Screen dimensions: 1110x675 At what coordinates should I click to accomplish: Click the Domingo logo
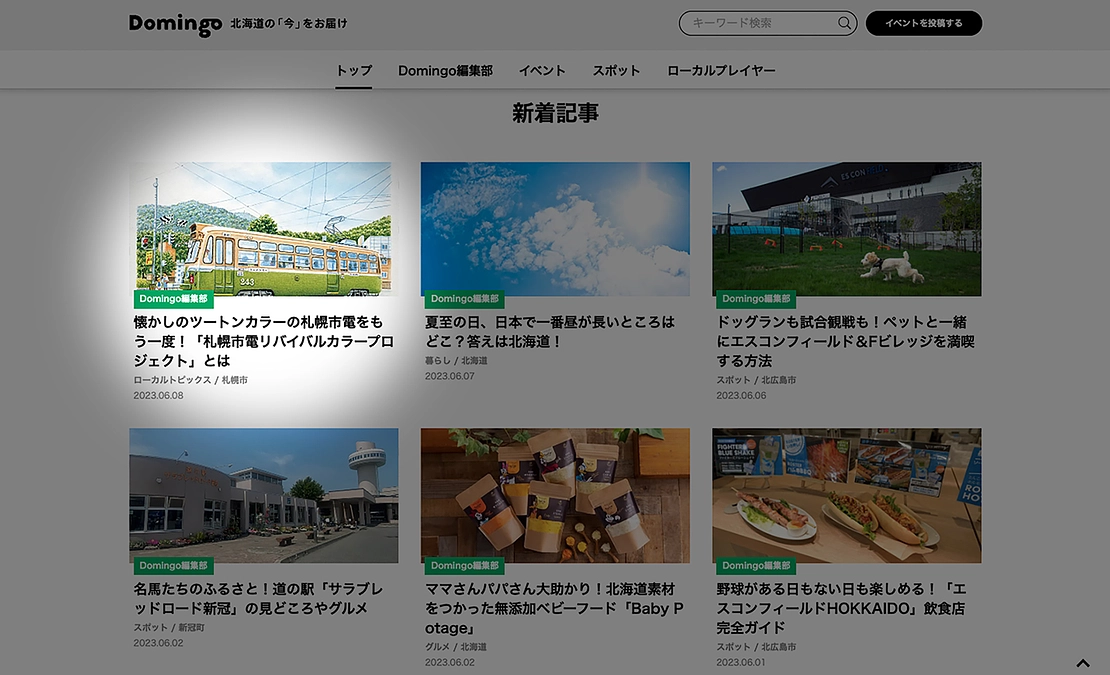(x=174, y=22)
